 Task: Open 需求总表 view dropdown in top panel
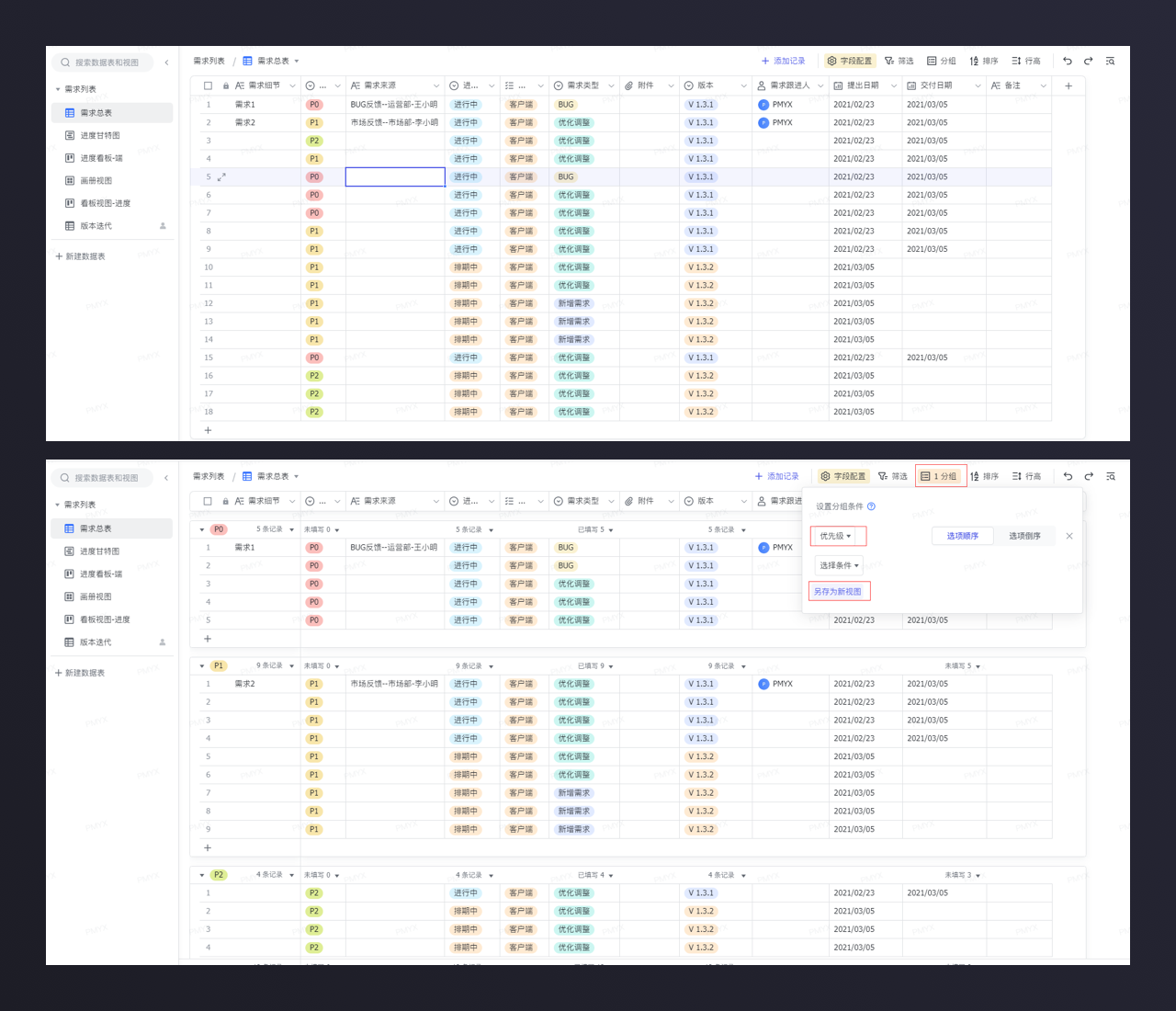point(297,61)
